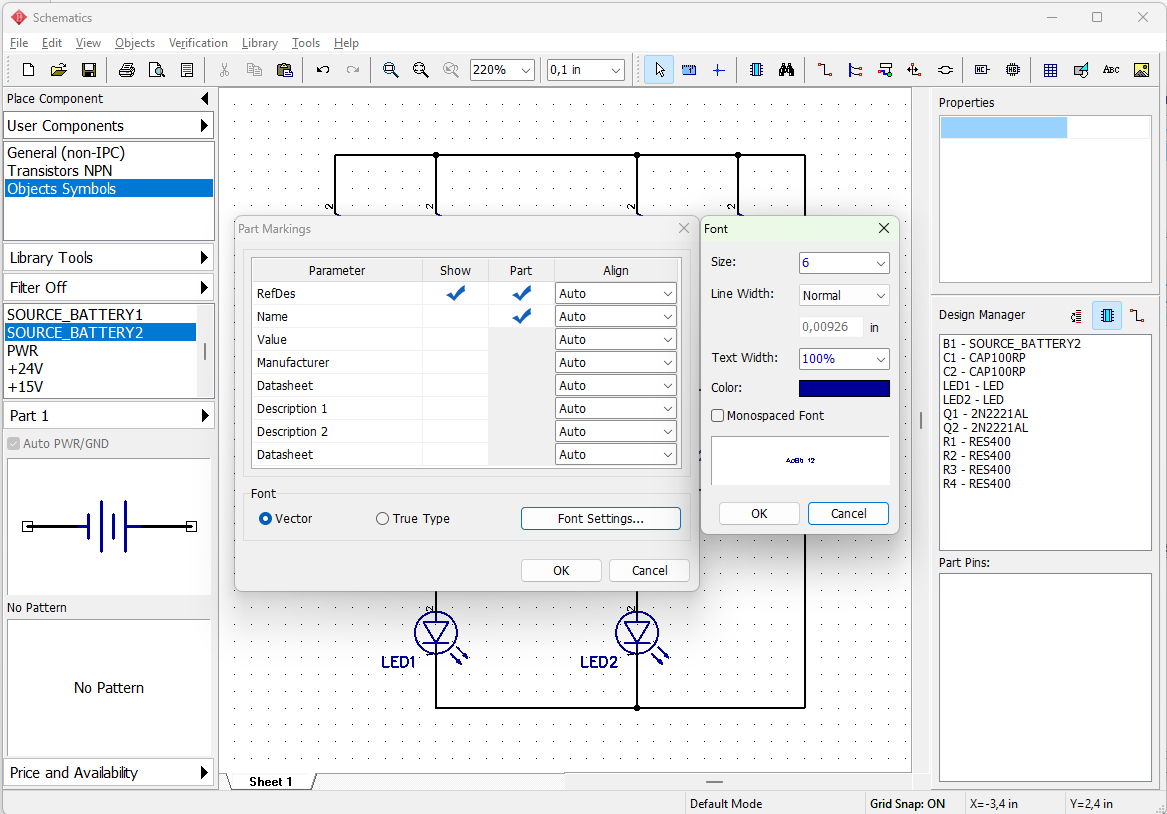Zoom in using the magnifier plus icon
The width and height of the screenshot is (1167, 814).
390,70
